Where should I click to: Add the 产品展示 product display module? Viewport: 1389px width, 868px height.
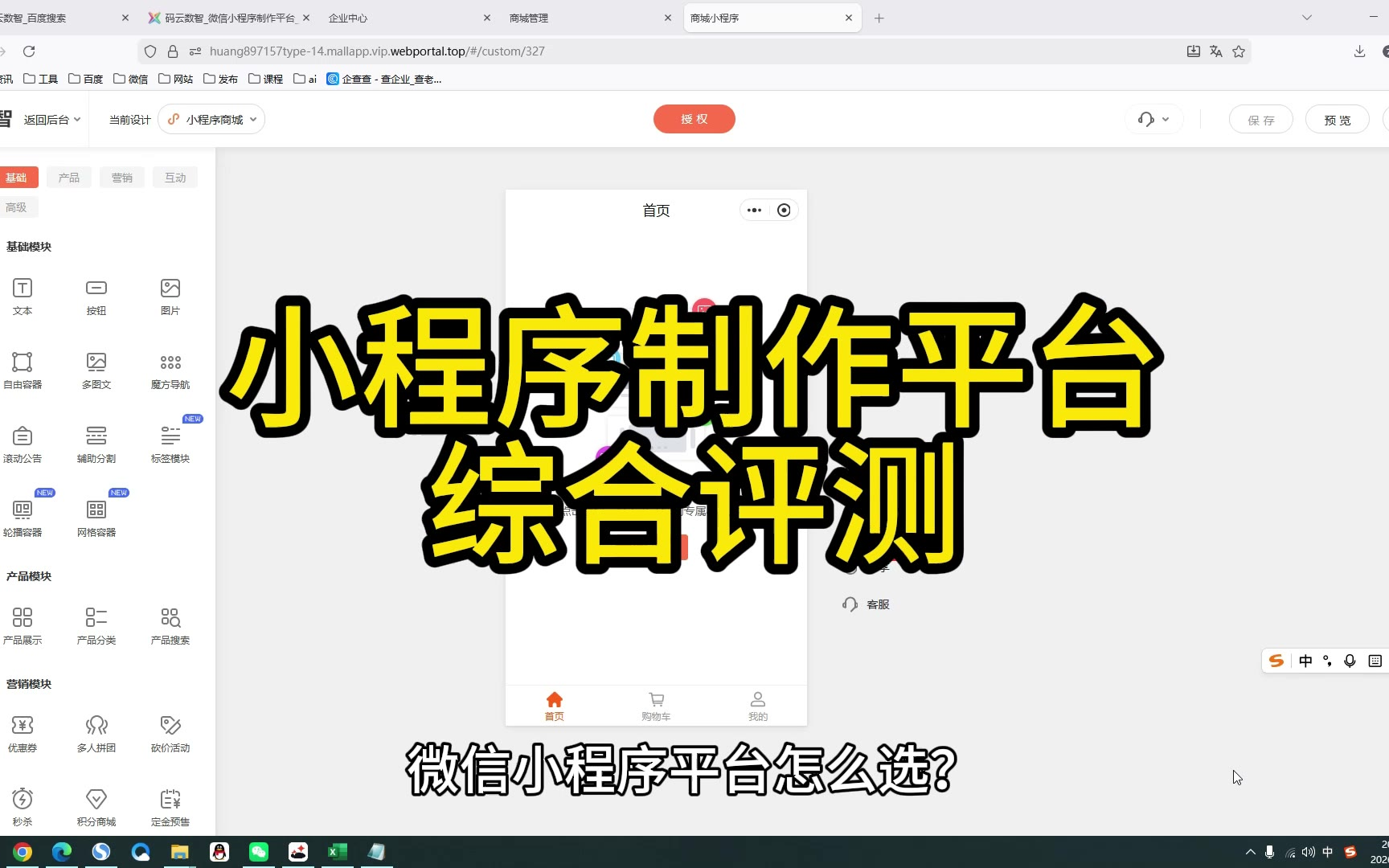click(23, 626)
